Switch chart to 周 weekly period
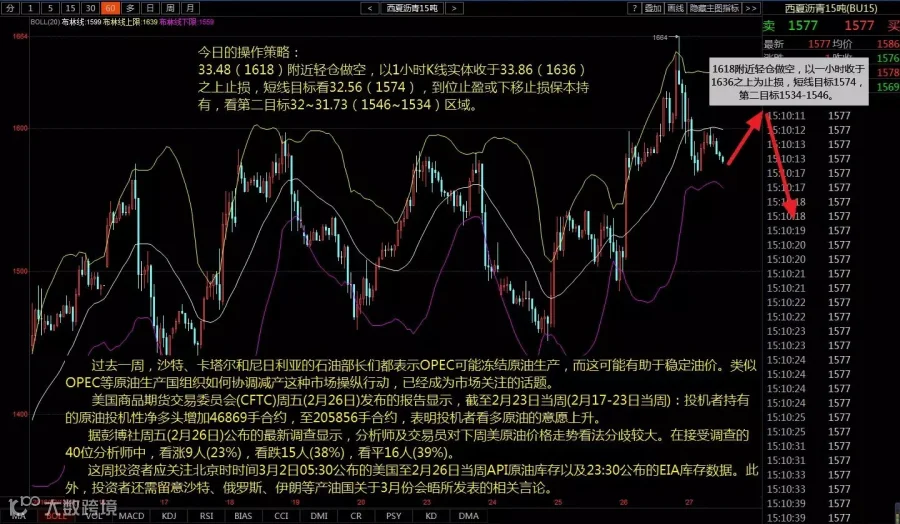This screenshot has height=524, width=900. [170, 8]
